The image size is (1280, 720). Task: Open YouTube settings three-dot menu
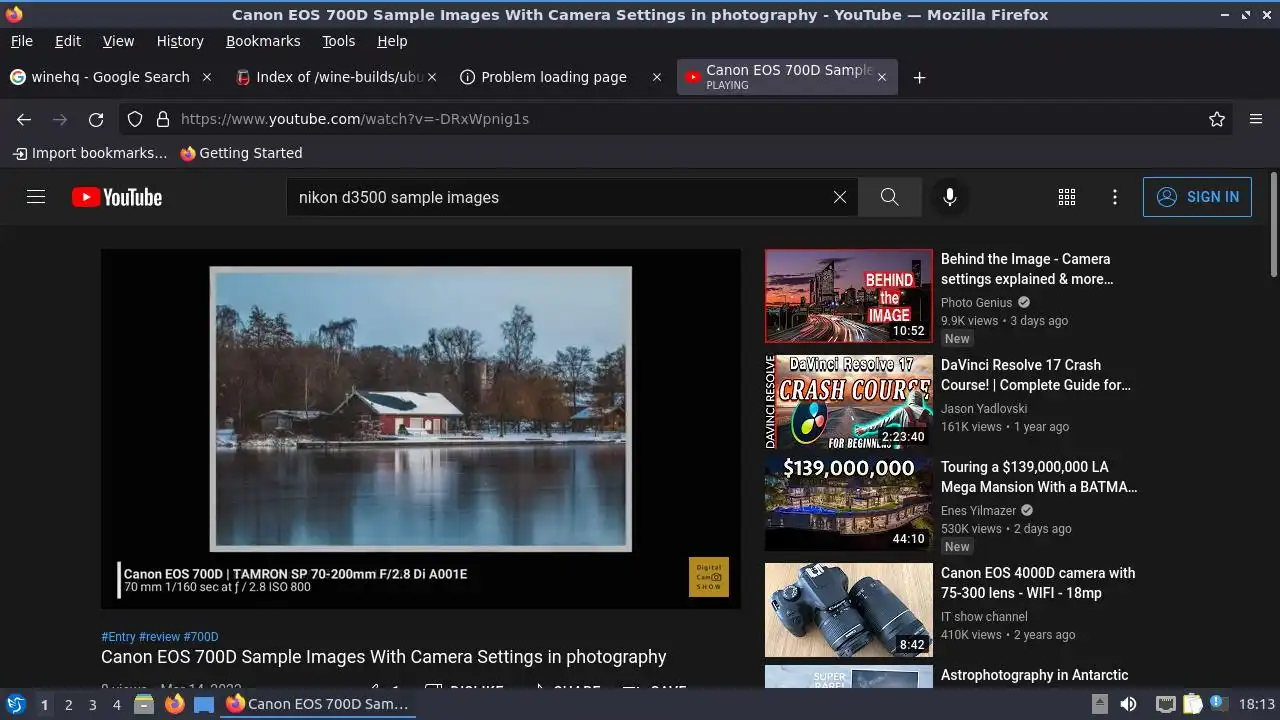click(x=1115, y=197)
